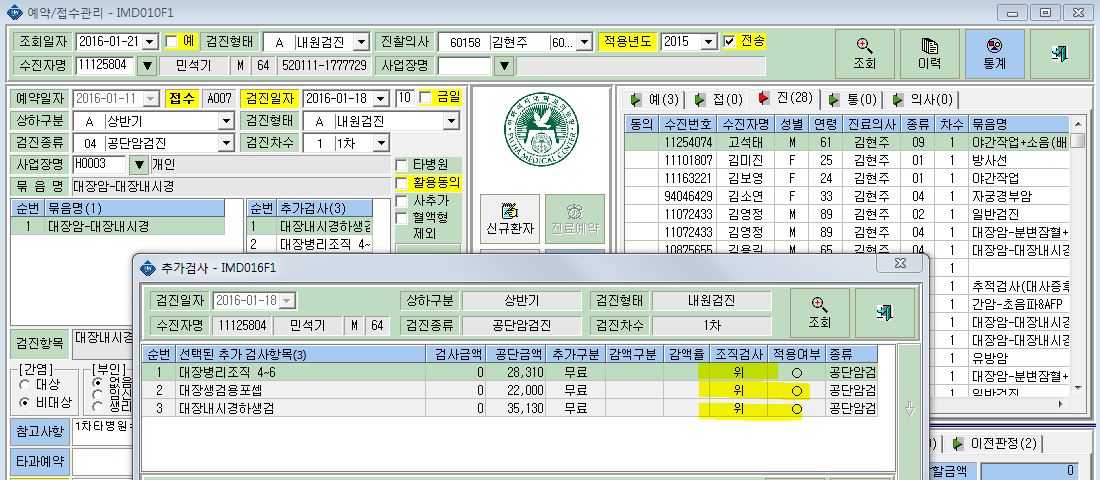Switch to the 의사(0) tab
This screenshot has height=480, width=1100.
tap(922, 100)
